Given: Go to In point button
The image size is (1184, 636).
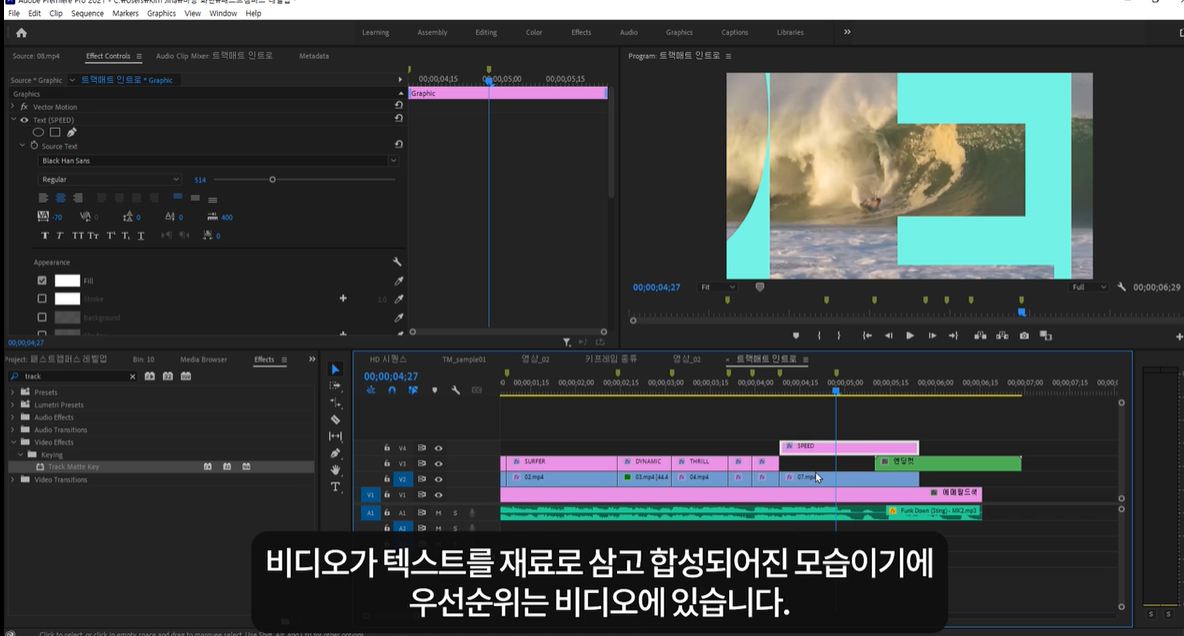Looking at the screenshot, I should pos(868,335).
